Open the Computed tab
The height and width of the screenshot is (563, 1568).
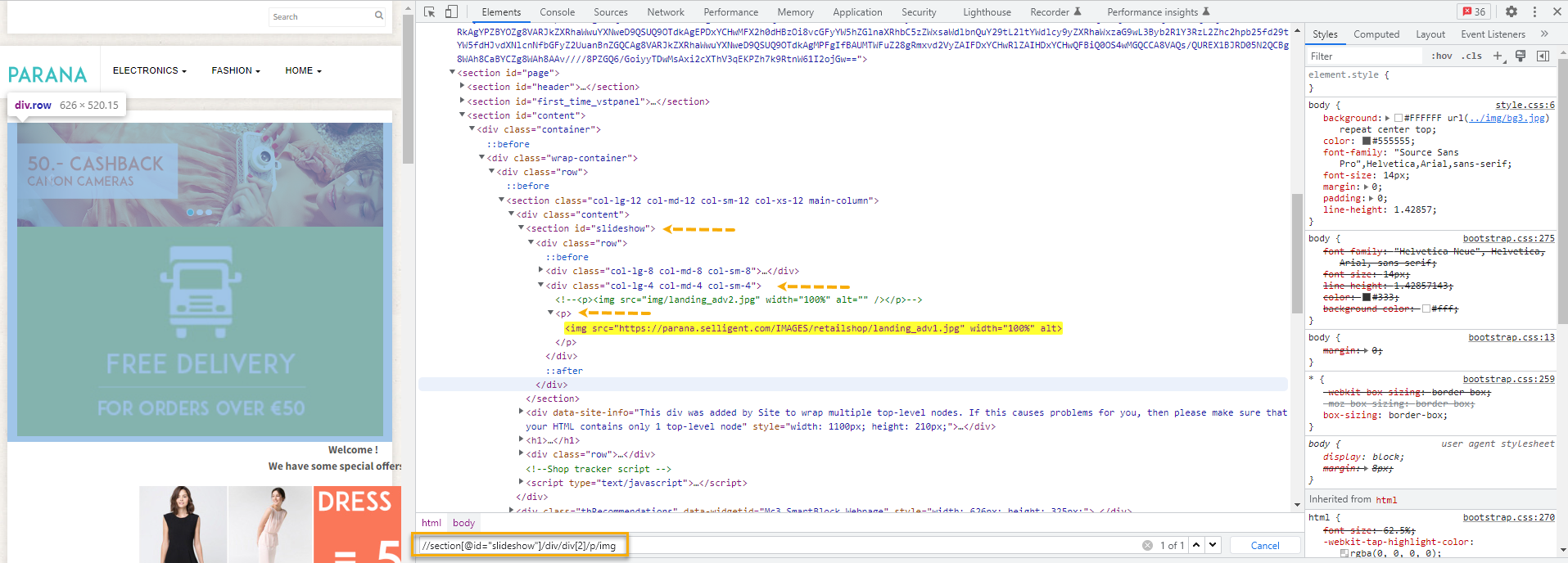tap(1376, 34)
